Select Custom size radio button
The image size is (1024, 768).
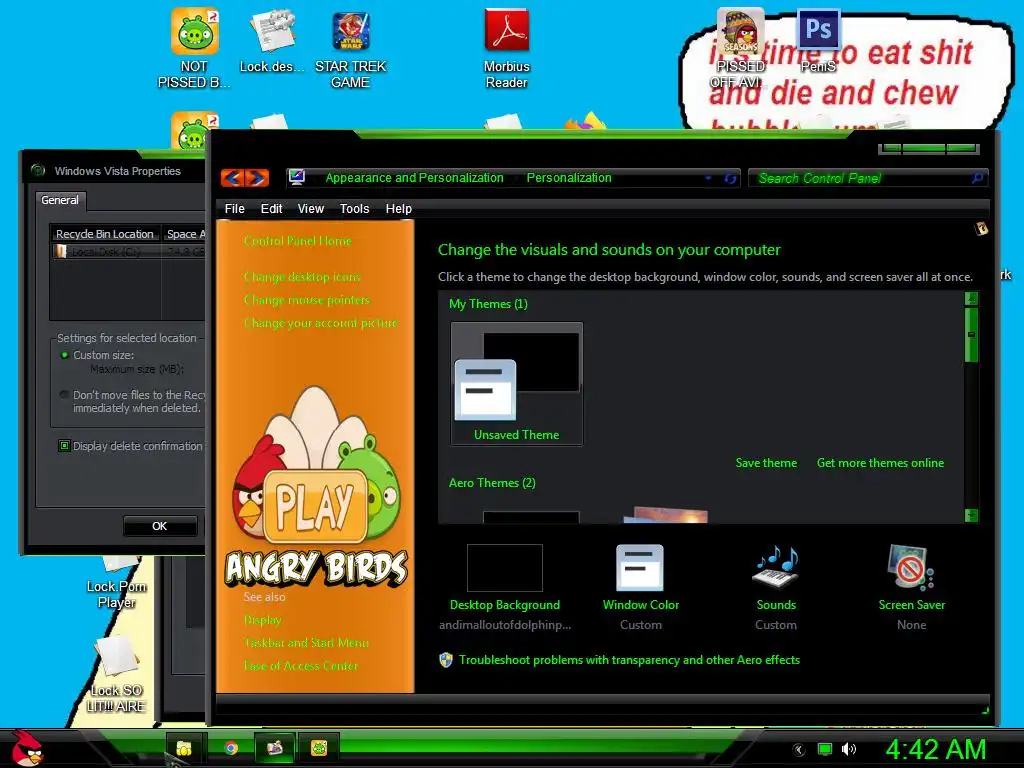(65, 355)
